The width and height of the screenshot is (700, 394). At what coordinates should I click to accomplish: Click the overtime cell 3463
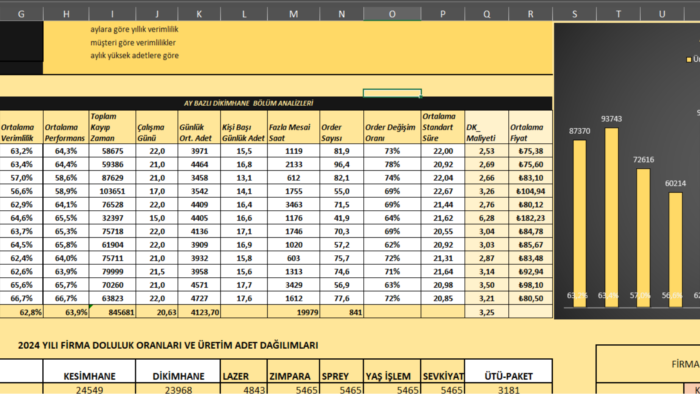(294, 204)
